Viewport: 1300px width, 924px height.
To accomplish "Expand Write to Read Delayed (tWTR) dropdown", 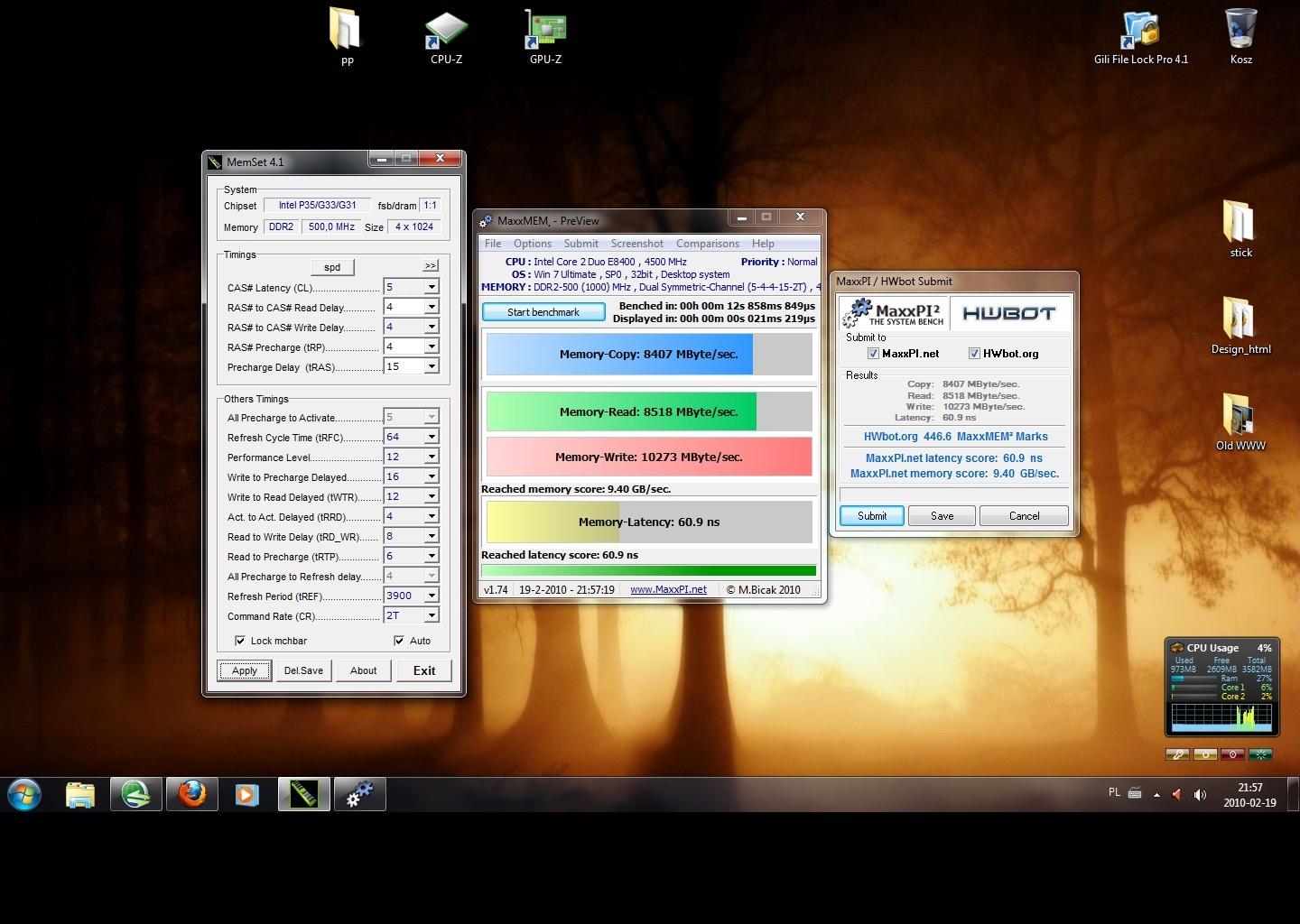I will pos(432,496).
